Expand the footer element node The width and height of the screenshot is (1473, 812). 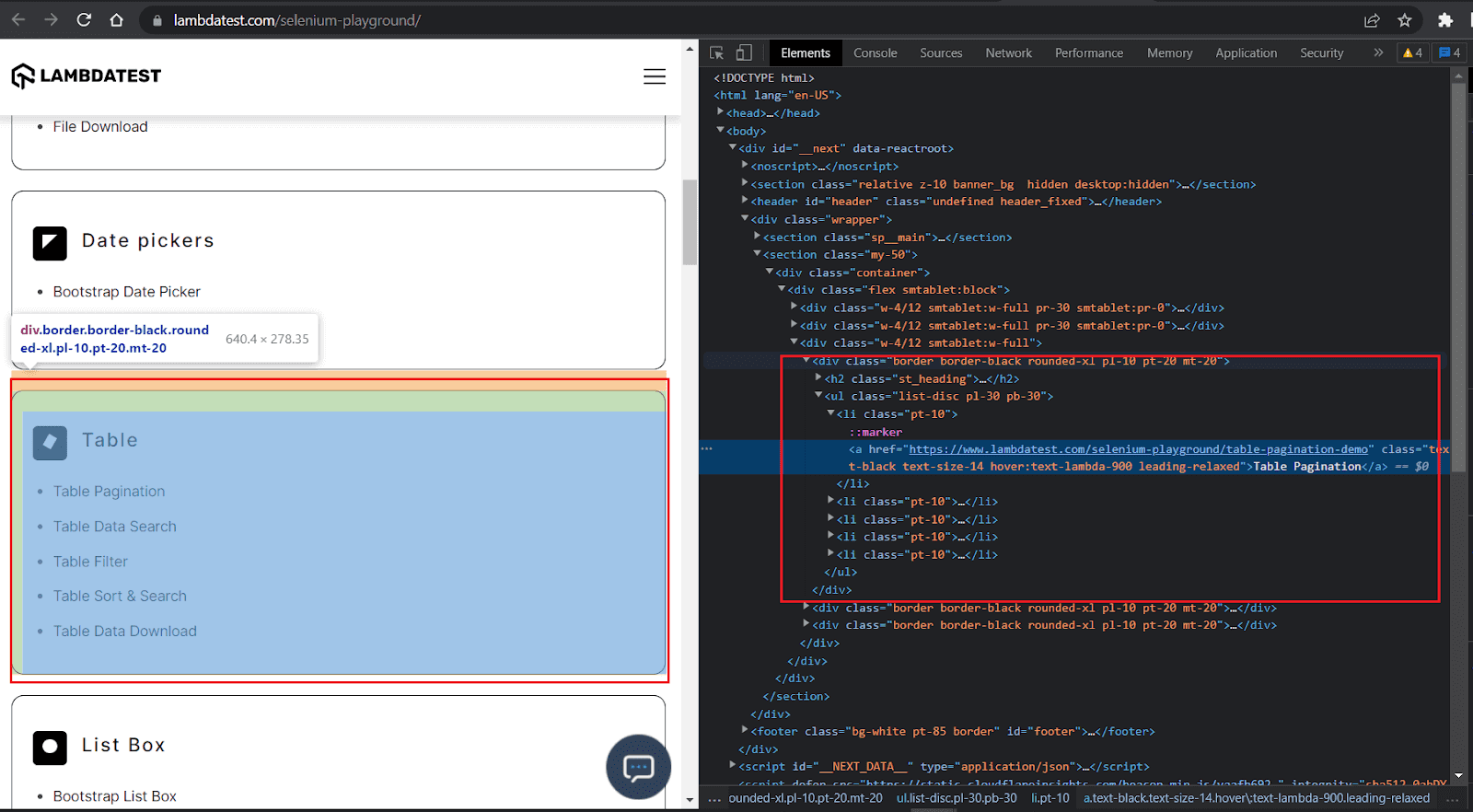pyautogui.click(x=745, y=730)
